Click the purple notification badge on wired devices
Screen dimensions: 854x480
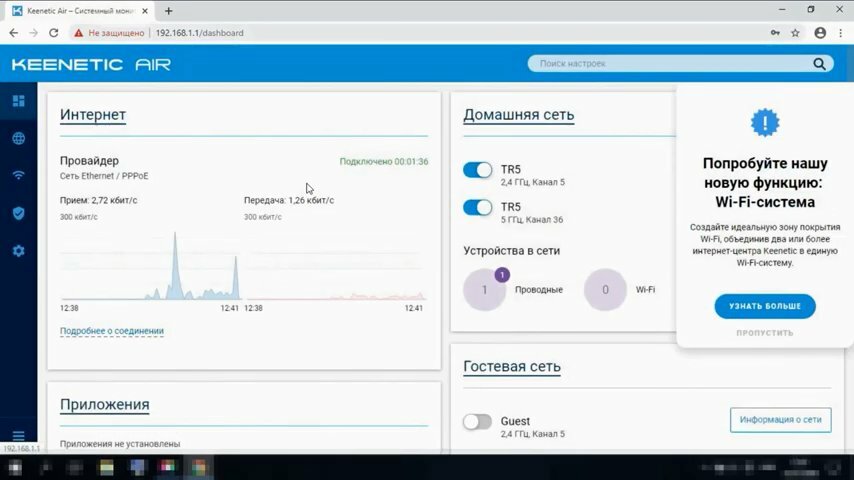coord(502,275)
